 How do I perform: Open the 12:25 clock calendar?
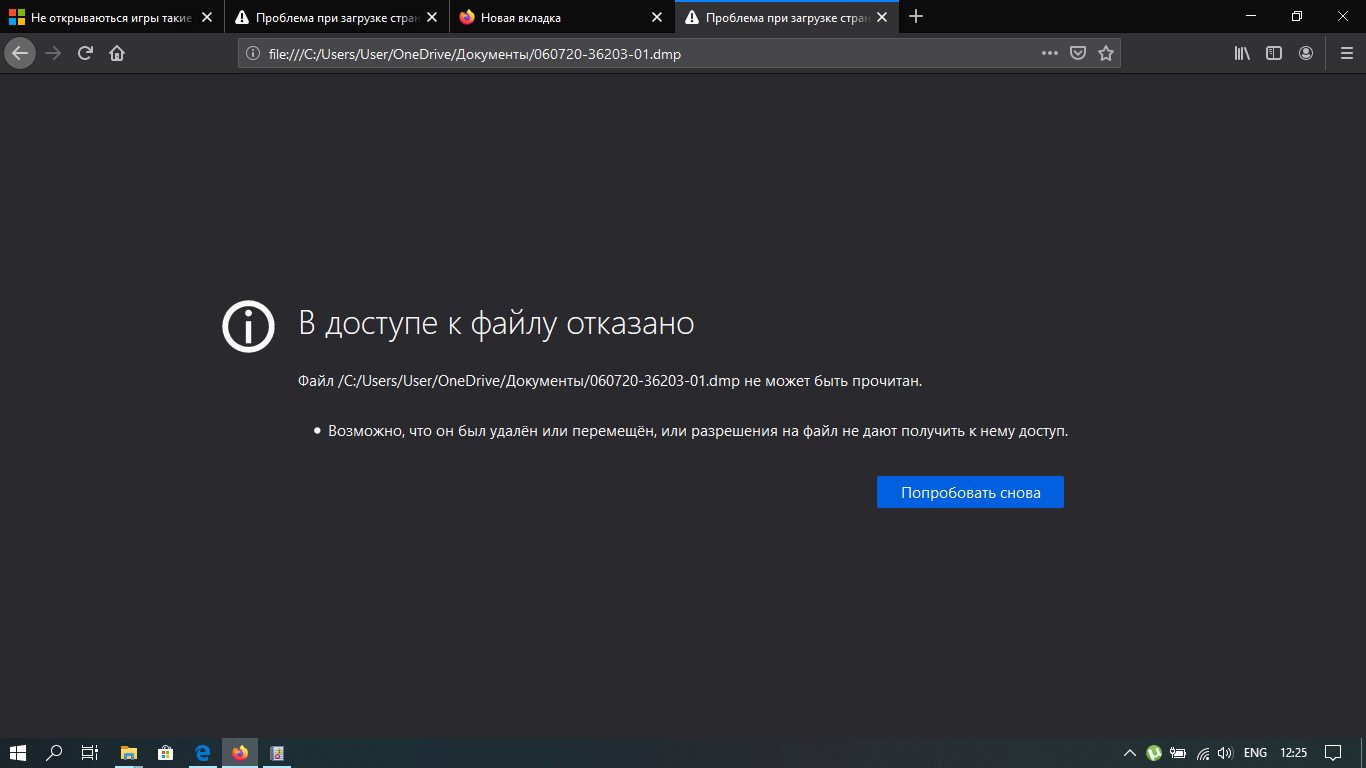[x=1294, y=753]
